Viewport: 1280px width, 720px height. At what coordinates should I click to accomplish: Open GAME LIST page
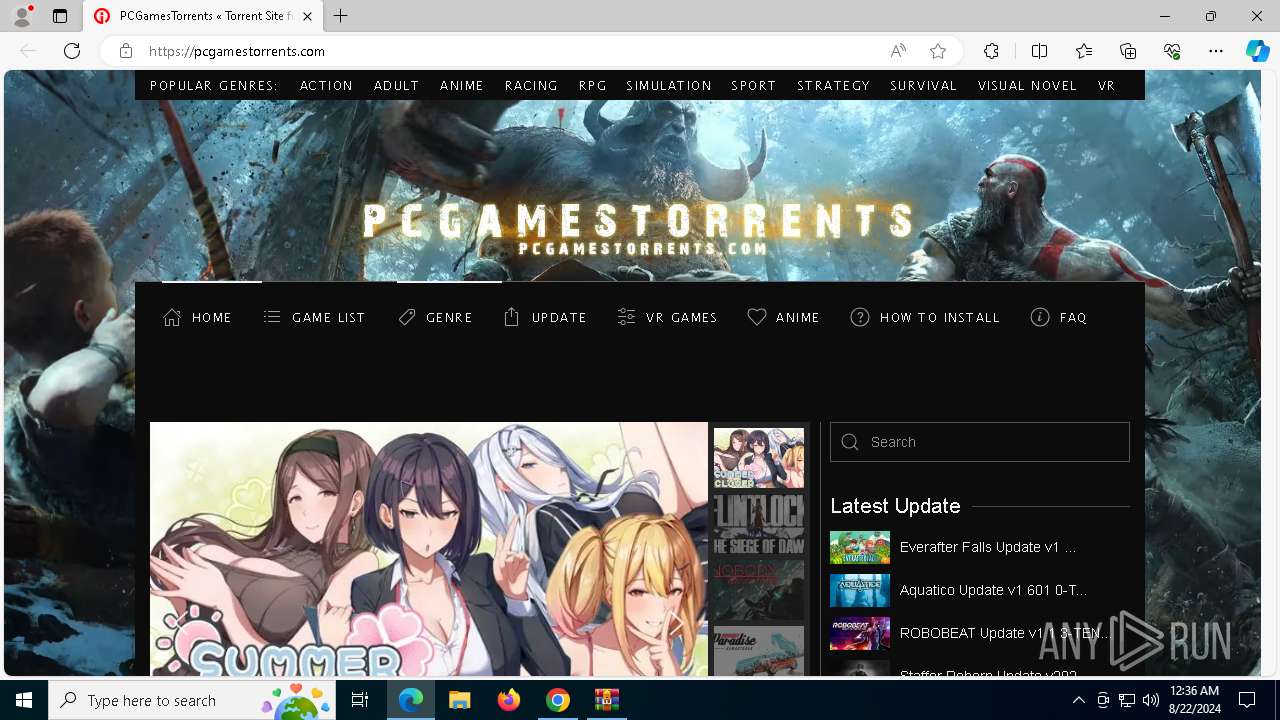pyautogui.click(x=314, y=317)
